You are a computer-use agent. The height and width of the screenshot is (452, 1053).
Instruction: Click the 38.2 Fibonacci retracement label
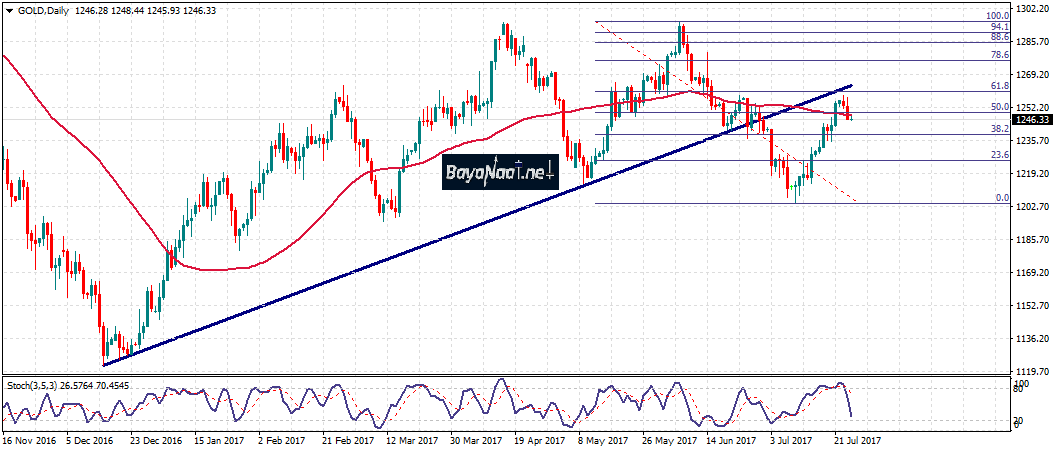998,130
